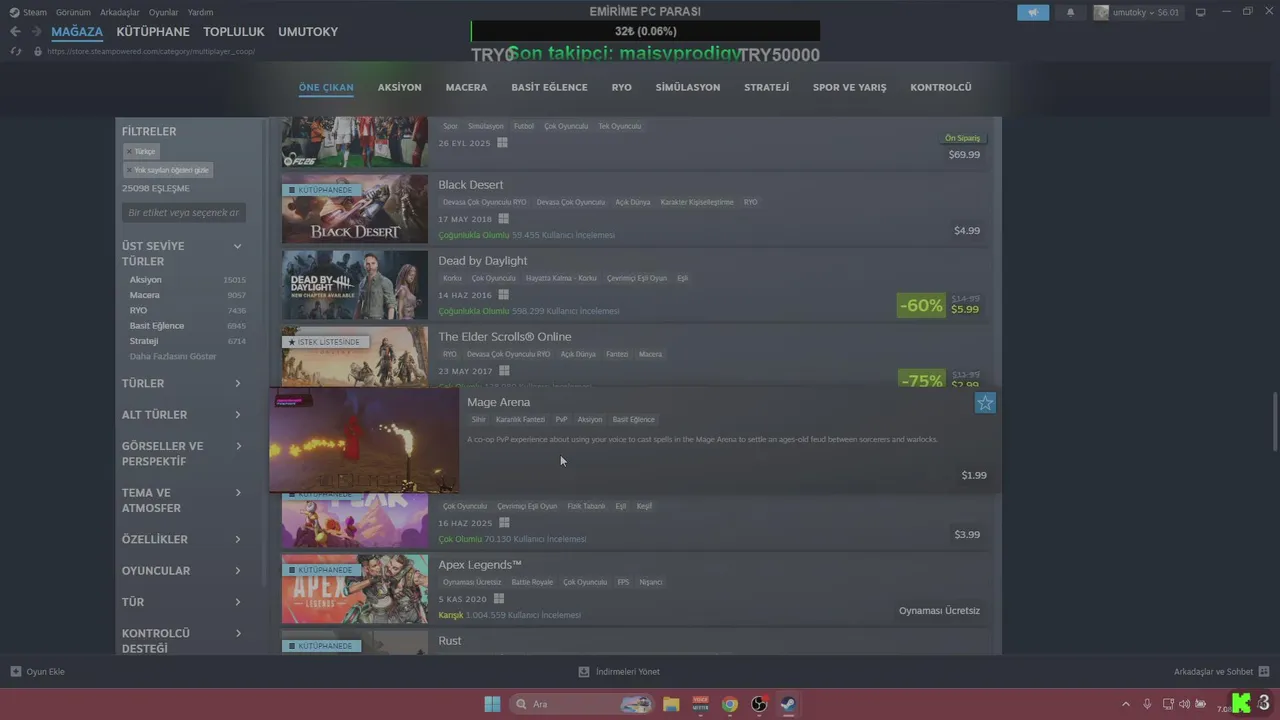This screenshot has width=1280, height=720.
Task: Click the tag search field in filters
Action: tap(184, 213)
